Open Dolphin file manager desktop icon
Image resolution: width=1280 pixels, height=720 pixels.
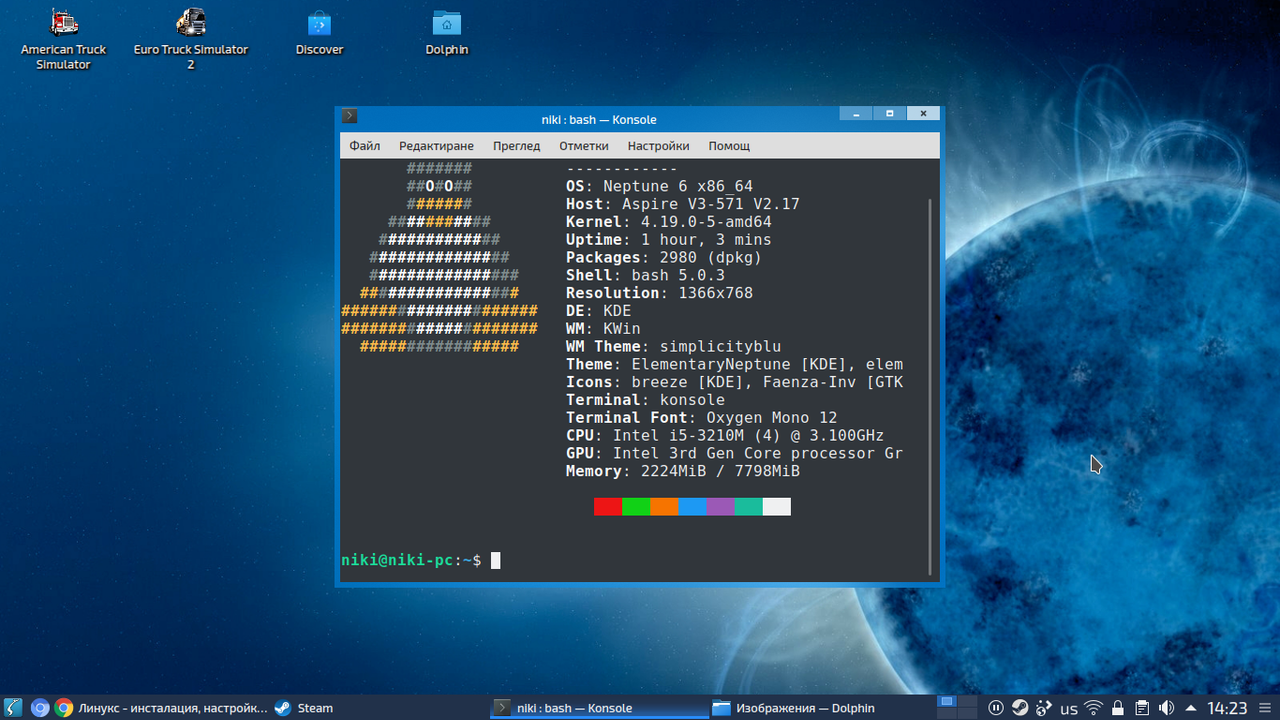447,33
